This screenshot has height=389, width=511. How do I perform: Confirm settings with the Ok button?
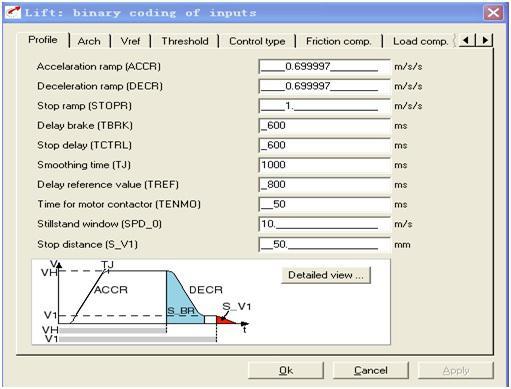point(286,370)
